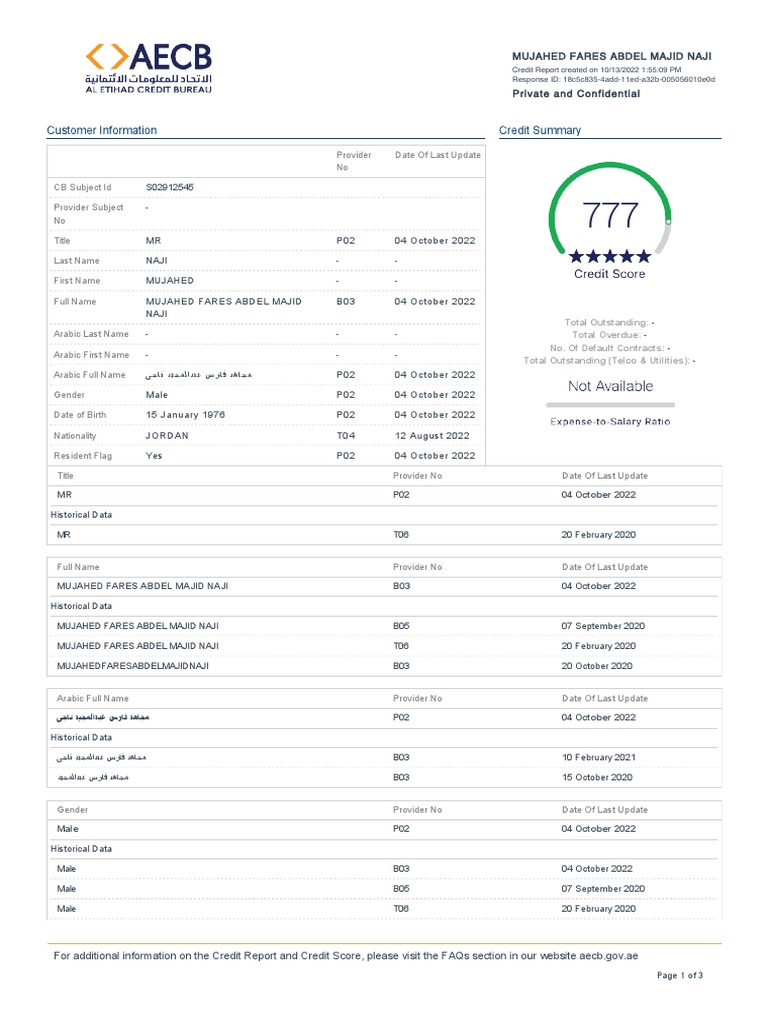Click the aecb.gov.ae footer website text
This screenshot has width=768, height=1024.
pos(608,956)
